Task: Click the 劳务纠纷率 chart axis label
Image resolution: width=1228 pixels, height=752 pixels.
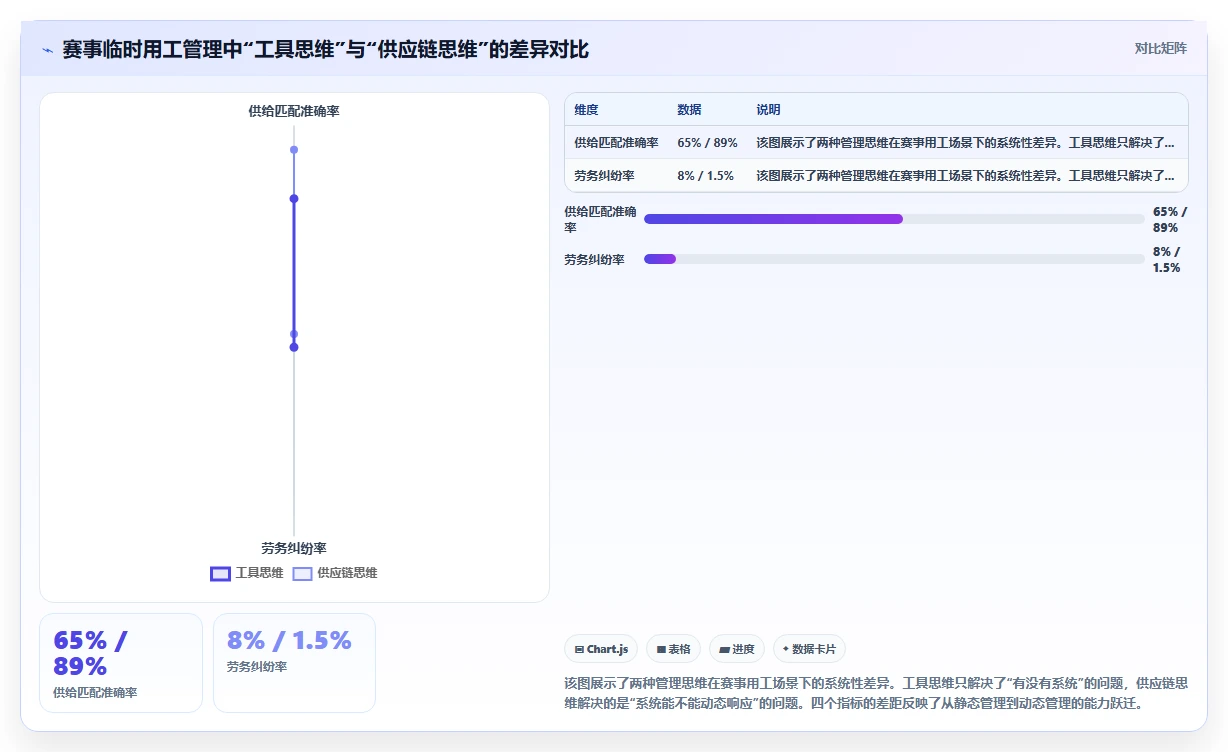Action: pyautogui.click(x=294, y=548)
